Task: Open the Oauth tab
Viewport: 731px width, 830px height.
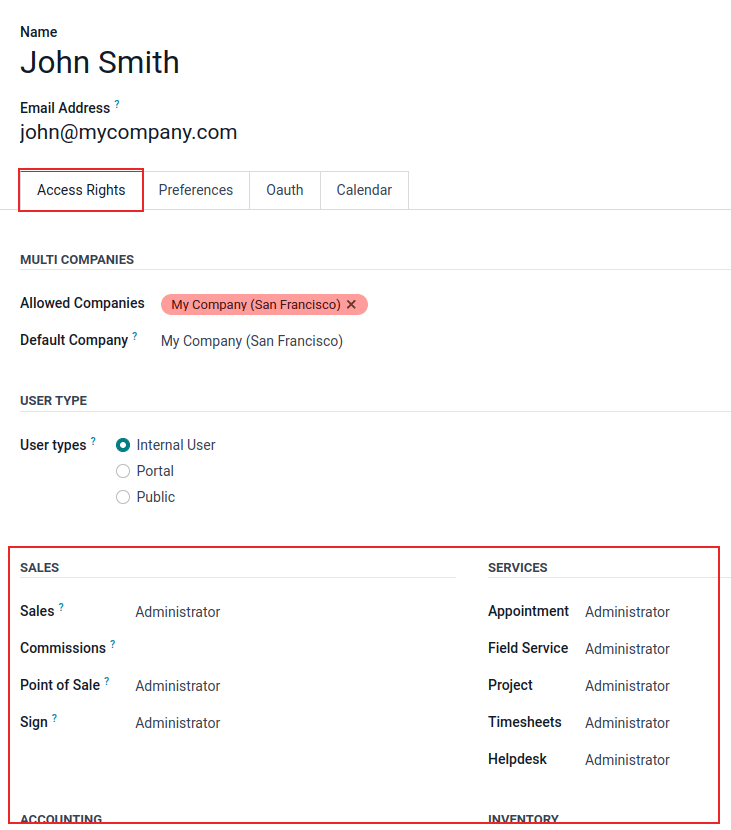Action: point(285,190)
